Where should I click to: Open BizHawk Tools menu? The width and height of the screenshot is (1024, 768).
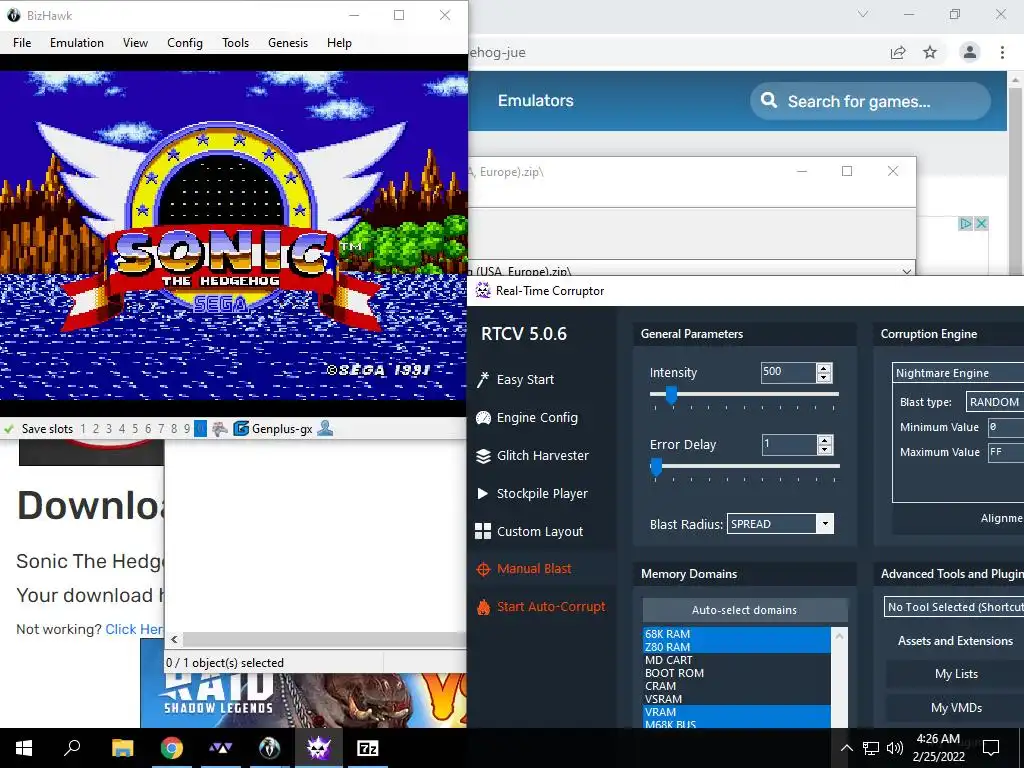coord(235,42)
